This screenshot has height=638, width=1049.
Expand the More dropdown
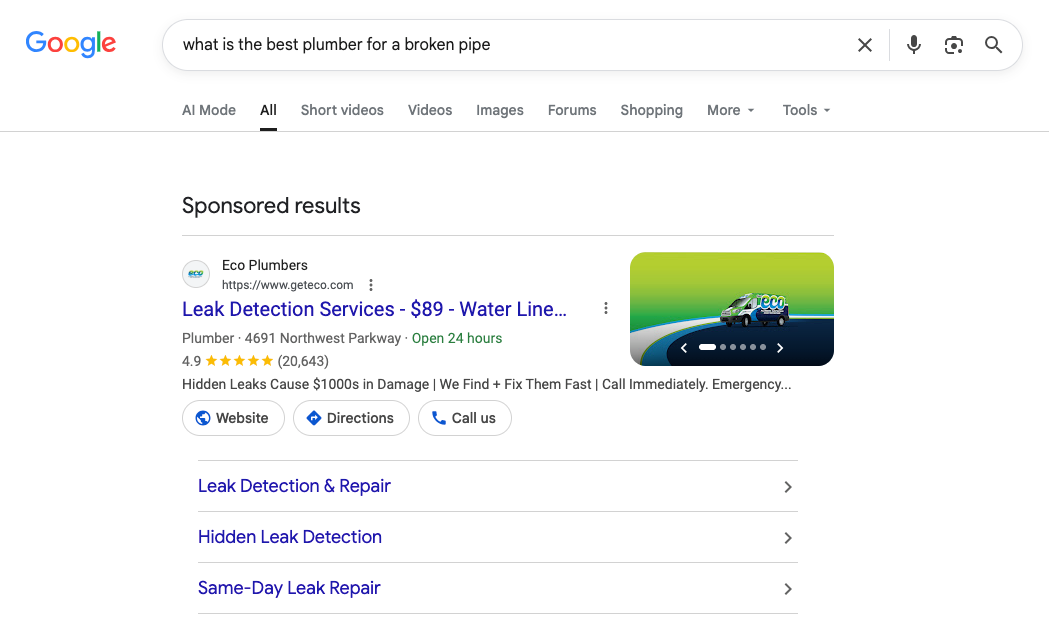tap(731, 110)
